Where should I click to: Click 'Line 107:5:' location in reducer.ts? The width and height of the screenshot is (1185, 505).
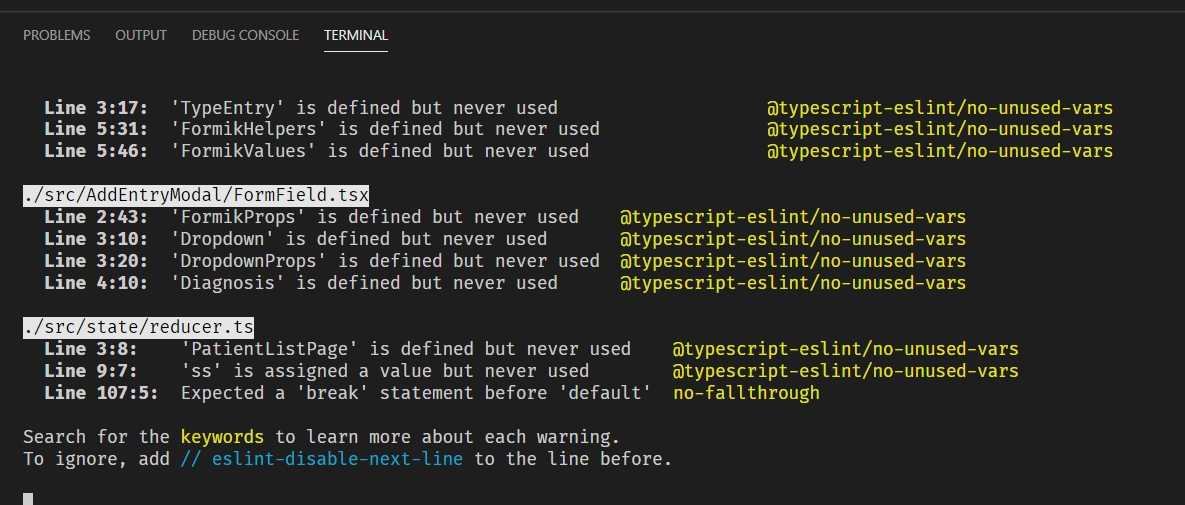[101, 393]
